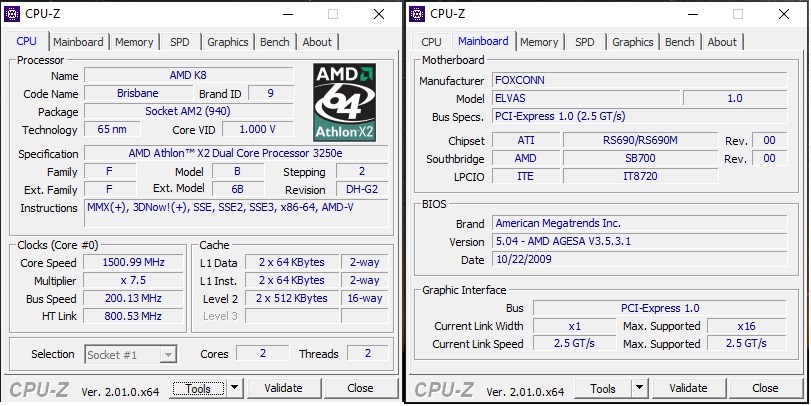Click specification AMD Athlon X2 3250e field
Viewport: 811px width, 406px height.
tap(236, 154)
